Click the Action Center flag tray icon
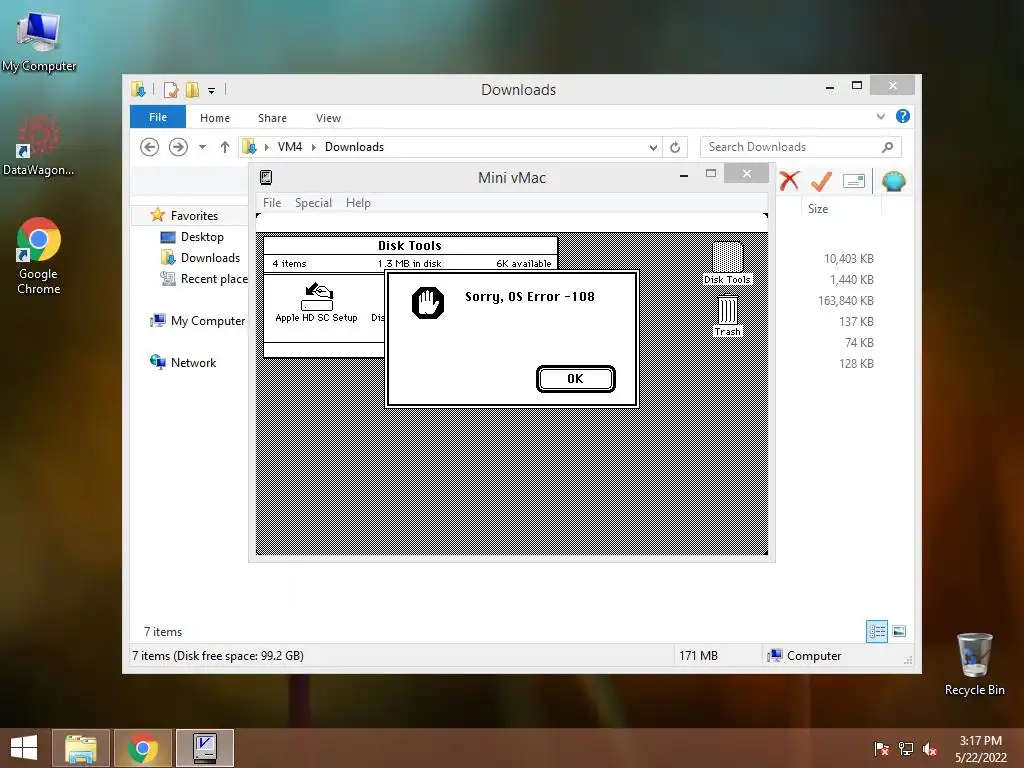 click(881, 748)
